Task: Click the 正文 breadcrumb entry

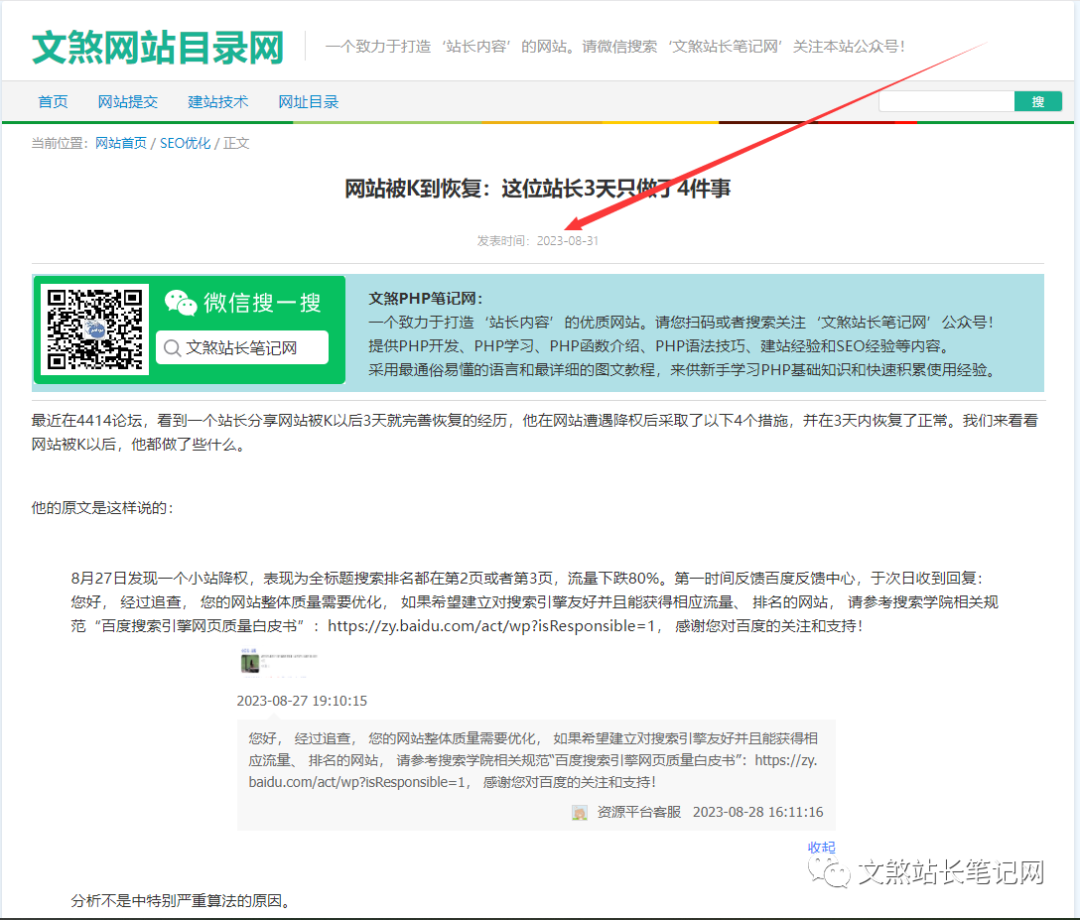Action: click(236, 143)
